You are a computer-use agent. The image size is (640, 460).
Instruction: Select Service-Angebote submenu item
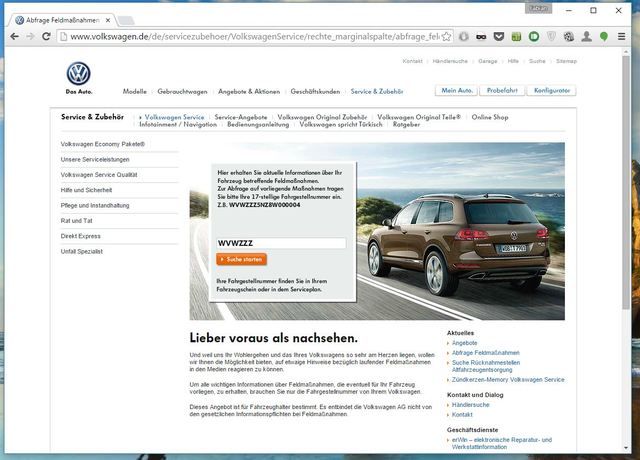pos(241,117)
